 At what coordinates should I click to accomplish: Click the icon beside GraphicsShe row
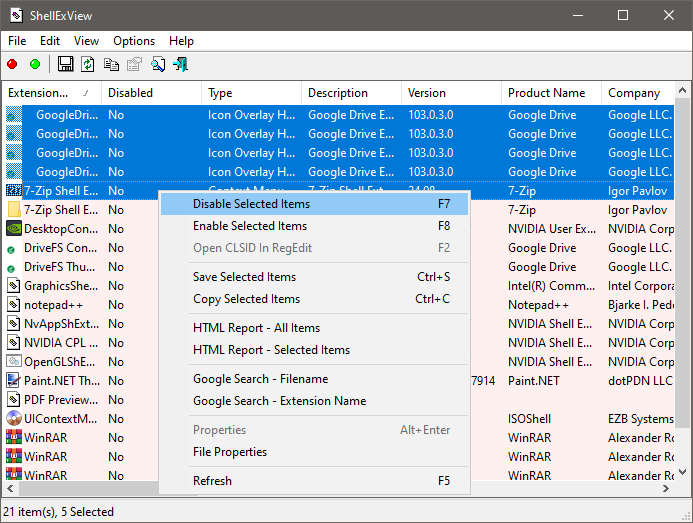[14, 286]
